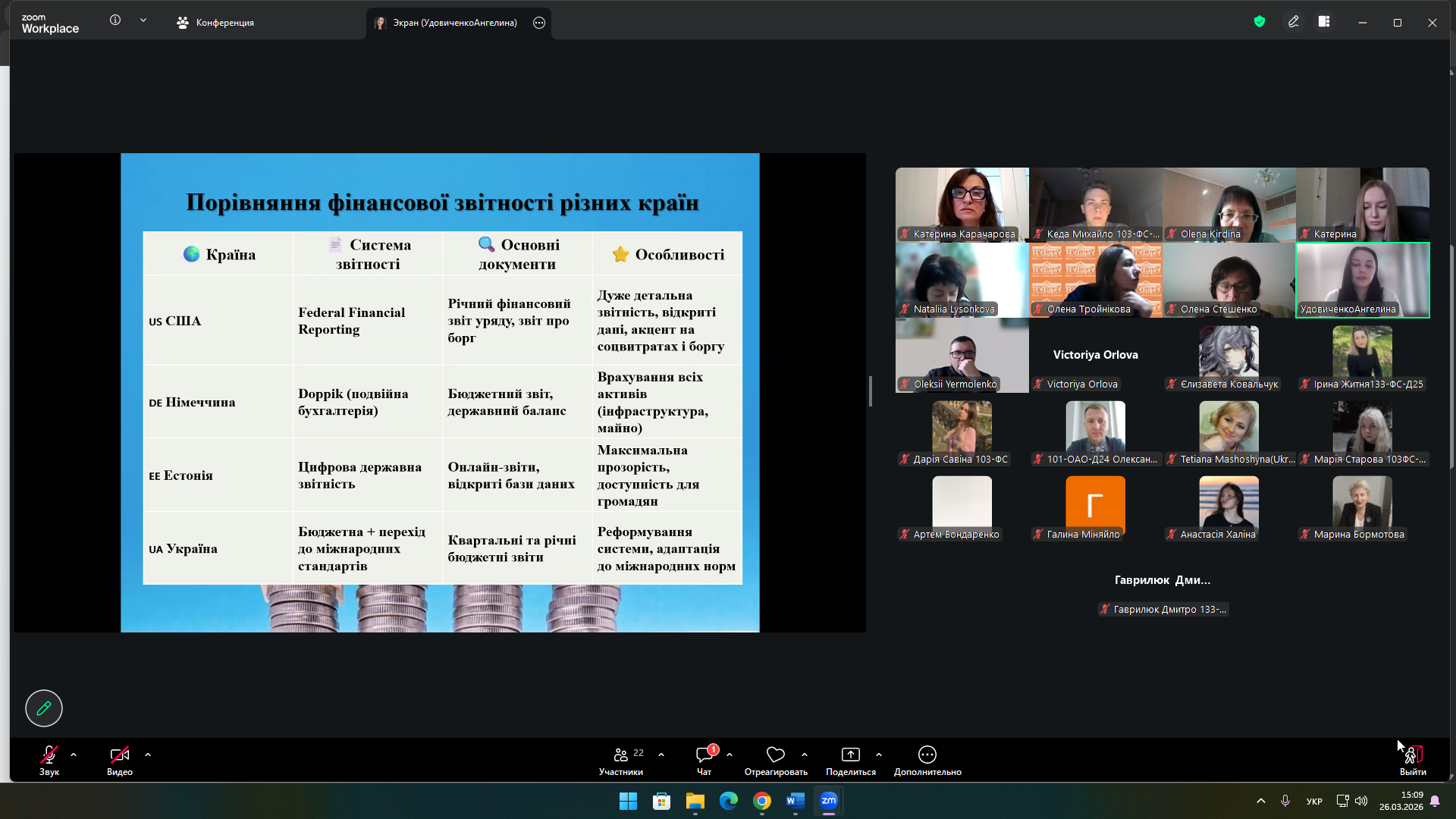This screenshot has height=819, width=1456.
Task: Turn on the video camera
Action: [x=119, y=755]
